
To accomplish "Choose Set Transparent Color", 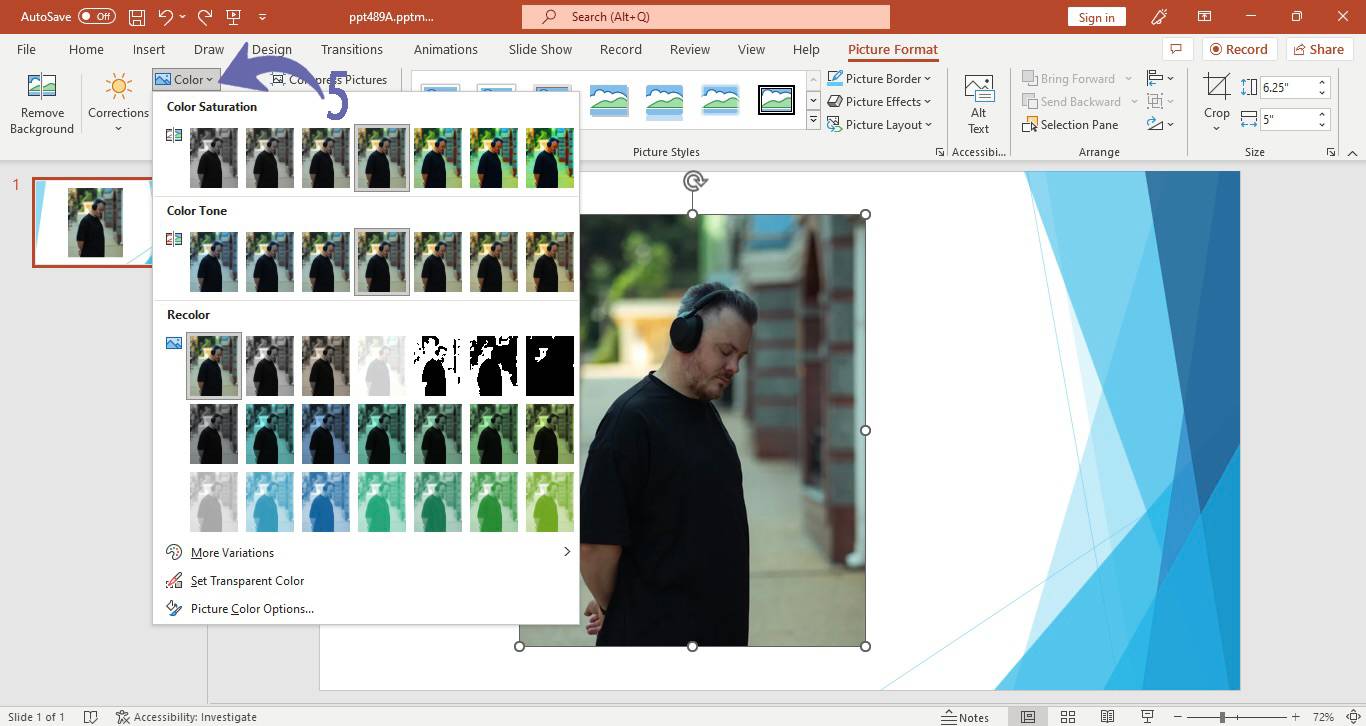I will tap(367, 580).
